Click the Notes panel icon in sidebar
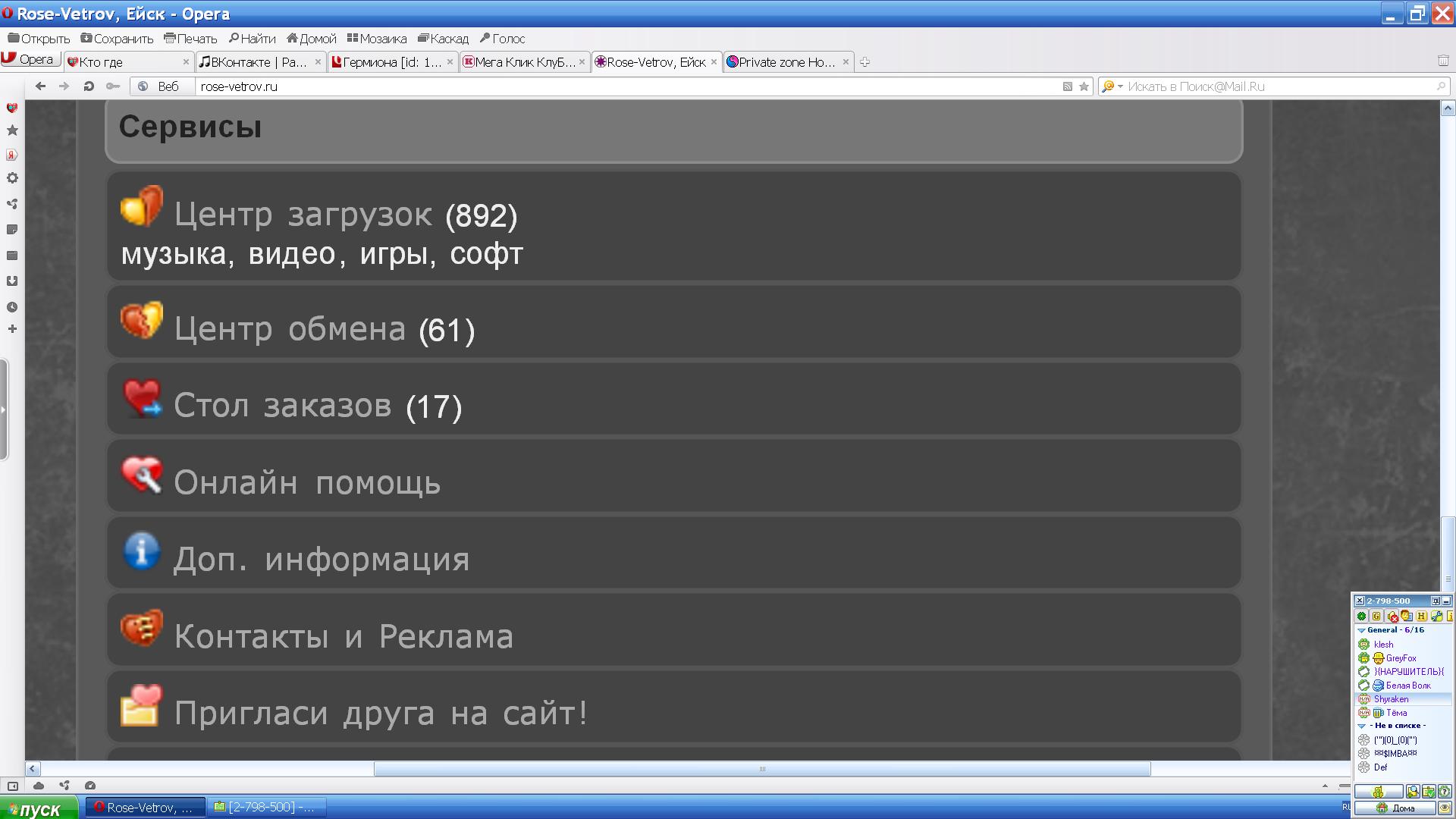Image resolution: width=1456 pixels, height=819 pixels. click(x=12, y=230)
